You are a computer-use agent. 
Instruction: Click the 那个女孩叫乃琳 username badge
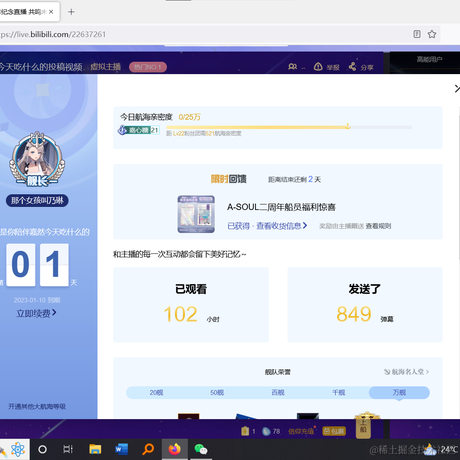pyautogui.click(x=37, y=200)
